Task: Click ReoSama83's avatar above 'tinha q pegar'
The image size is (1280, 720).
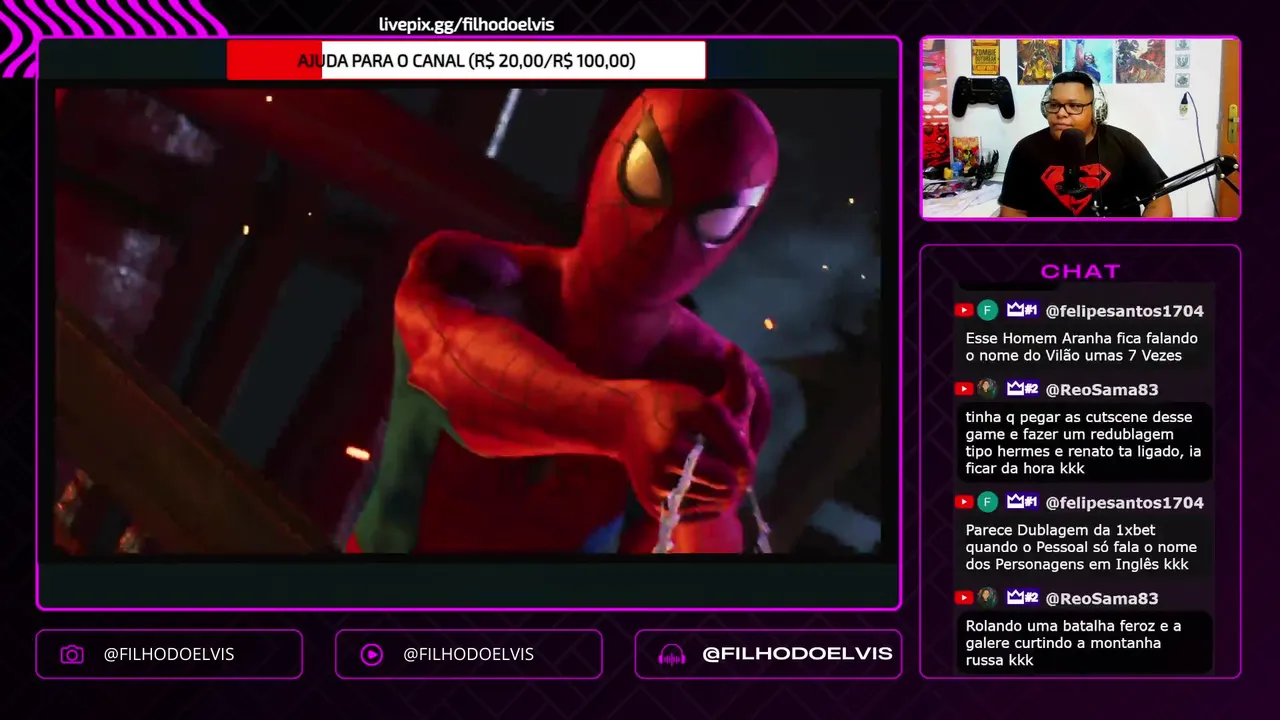Action: pyautogui.click(x=988, y=389)
